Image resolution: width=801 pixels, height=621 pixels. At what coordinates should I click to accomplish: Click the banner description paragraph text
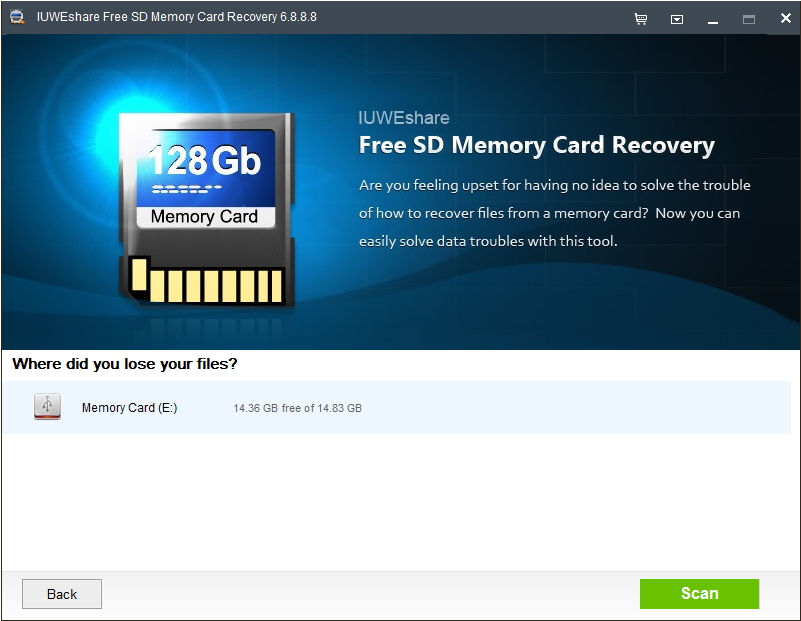click(x=555, y=213)
